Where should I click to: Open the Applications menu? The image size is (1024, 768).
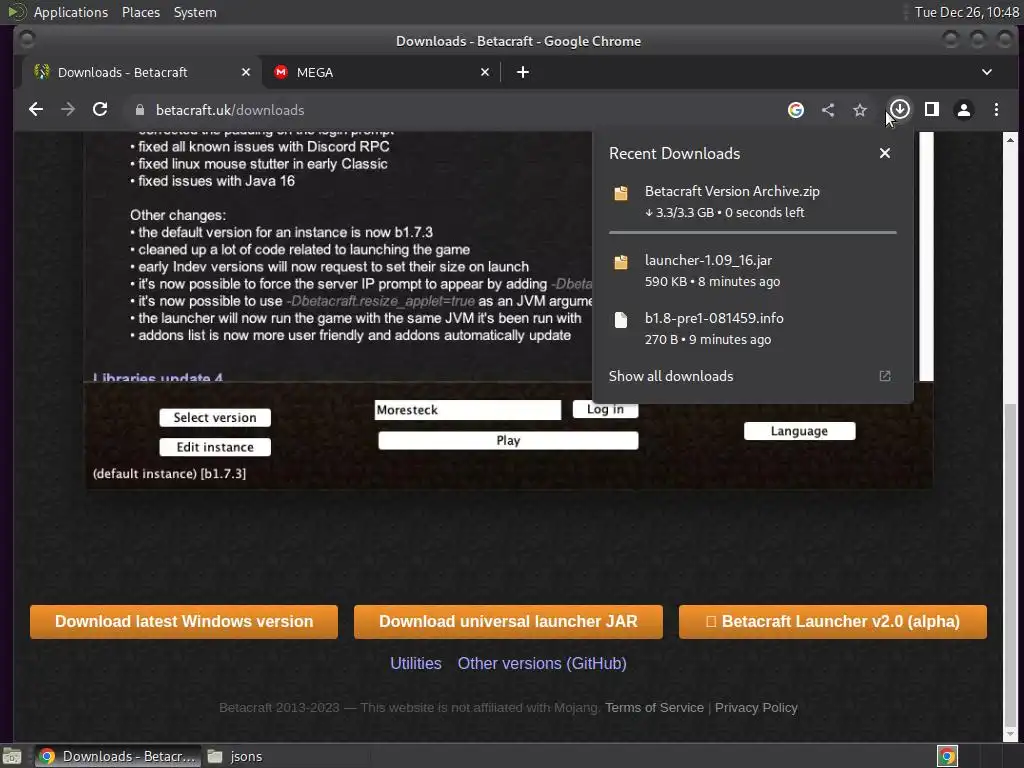pos(71,12)
